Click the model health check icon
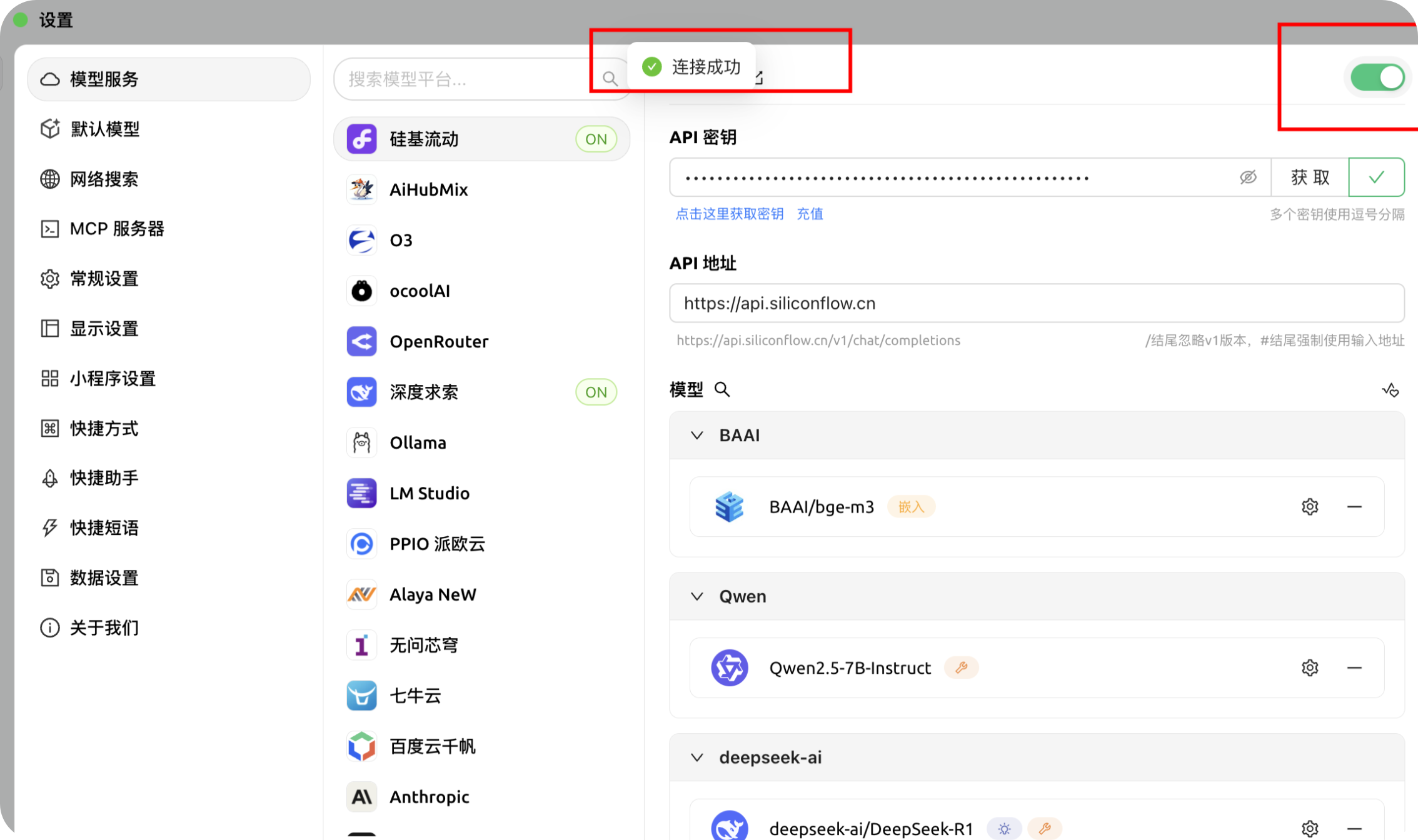 point(1390,390)
